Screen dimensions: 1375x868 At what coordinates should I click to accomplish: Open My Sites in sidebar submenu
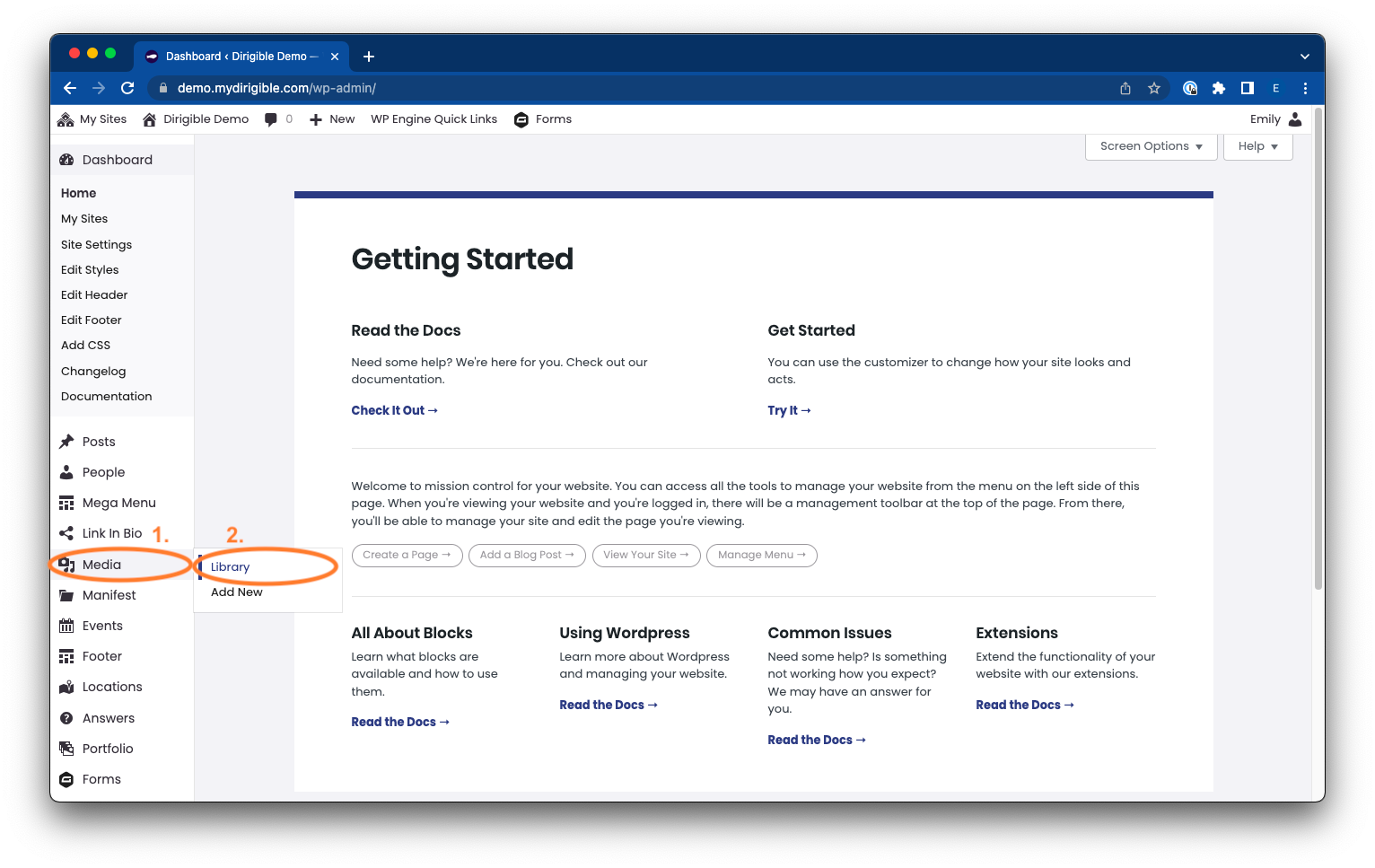(x=84, y=219)
